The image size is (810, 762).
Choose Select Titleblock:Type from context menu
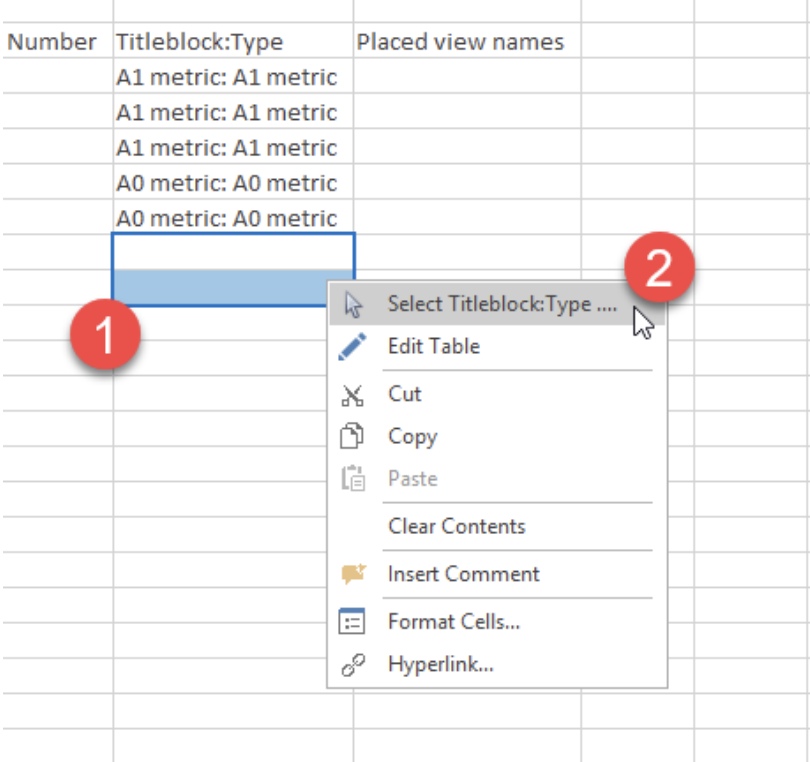click(x=497, y=304)
